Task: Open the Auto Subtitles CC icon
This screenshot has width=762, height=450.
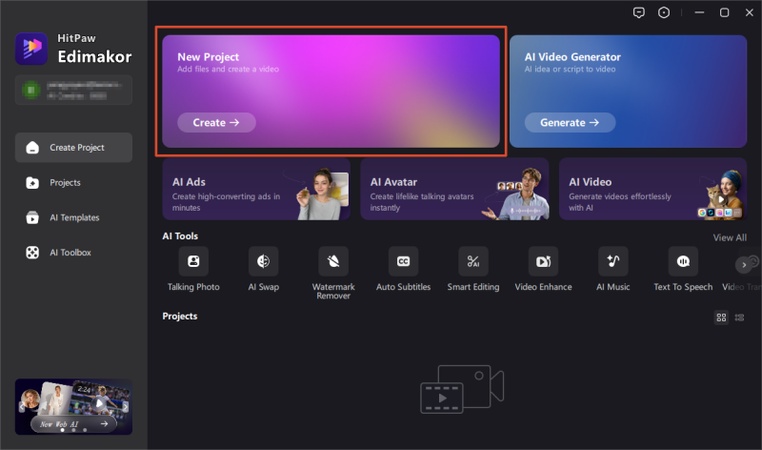Action: pyautogui.click(x=403, y=261)
